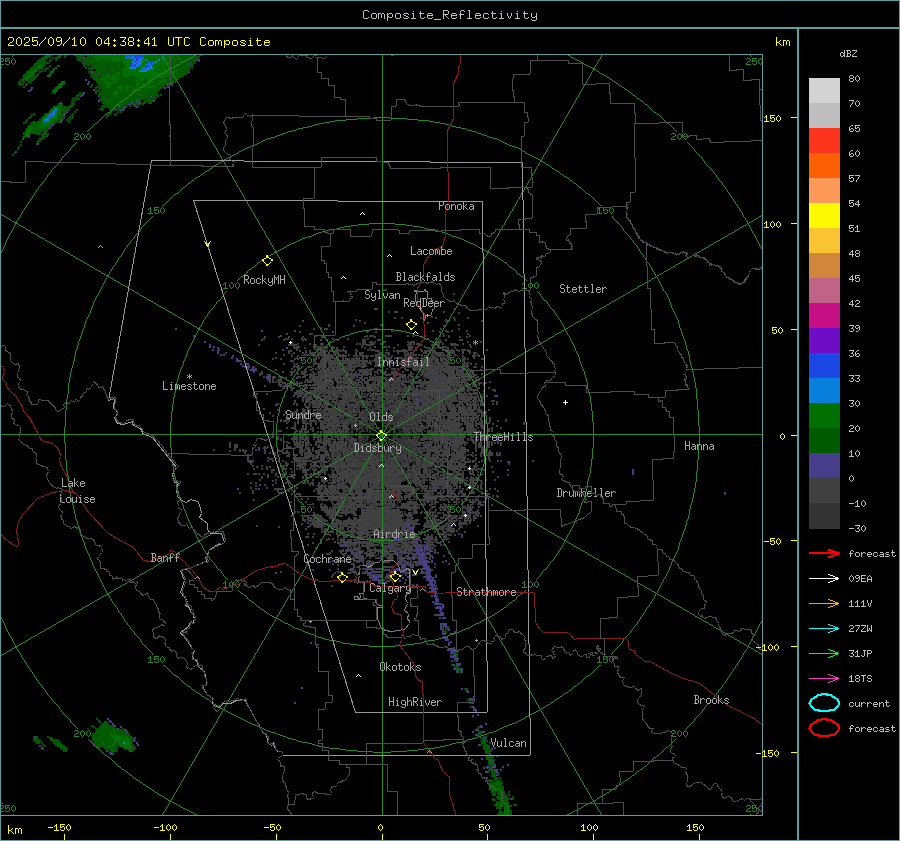The image size is (900, 841).
Task: Select the white plus marker west of Hanna
Action: click(565, 402)
